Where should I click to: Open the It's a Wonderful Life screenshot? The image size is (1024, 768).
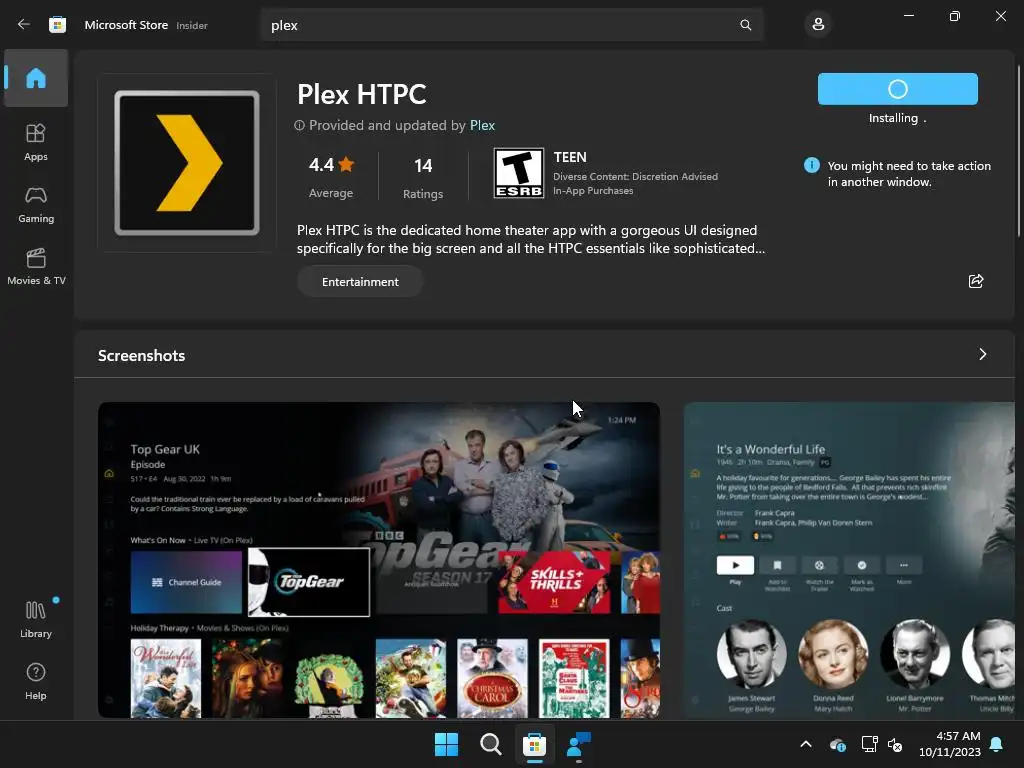point(849,560)
